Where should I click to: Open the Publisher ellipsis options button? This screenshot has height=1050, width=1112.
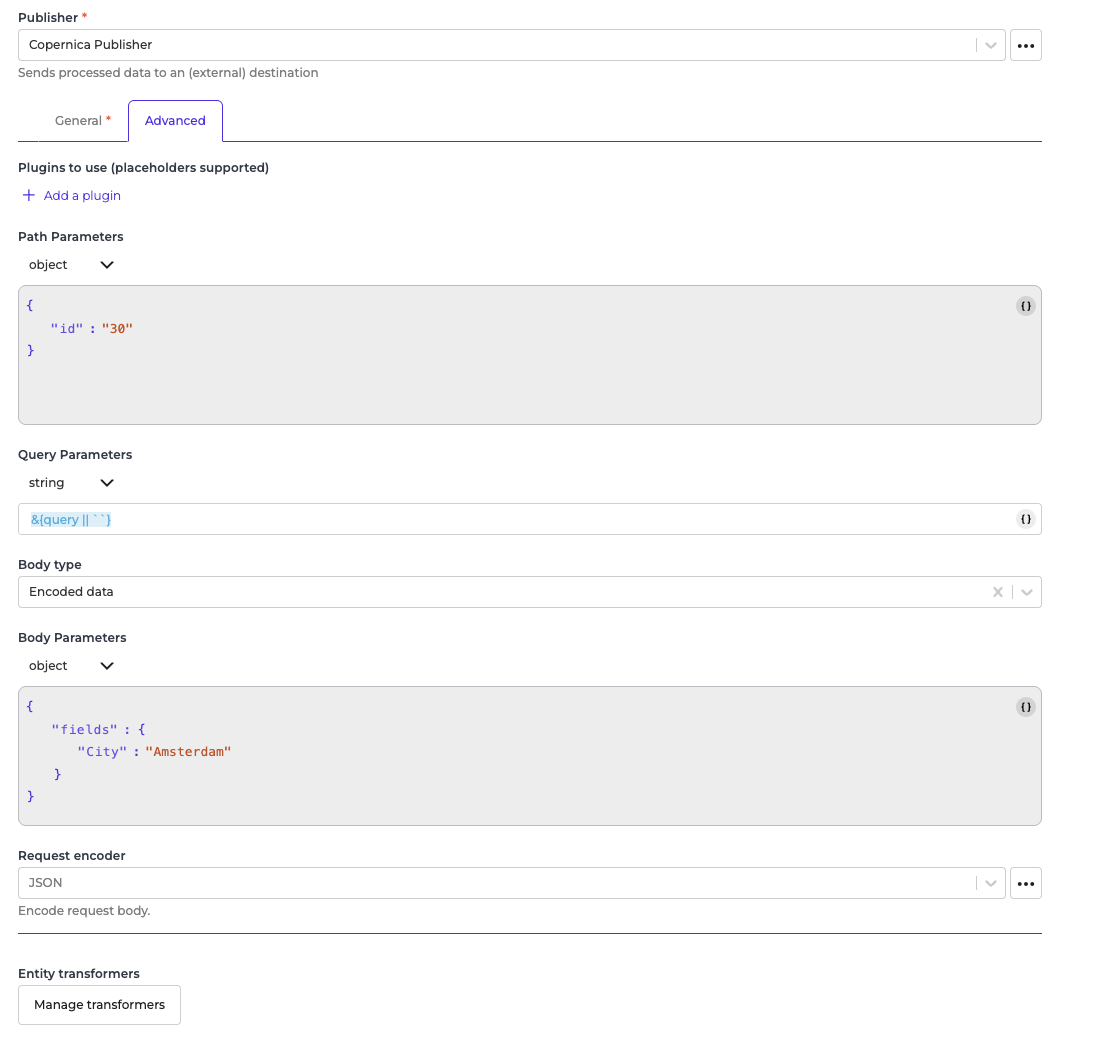[x=1025, y=45]
